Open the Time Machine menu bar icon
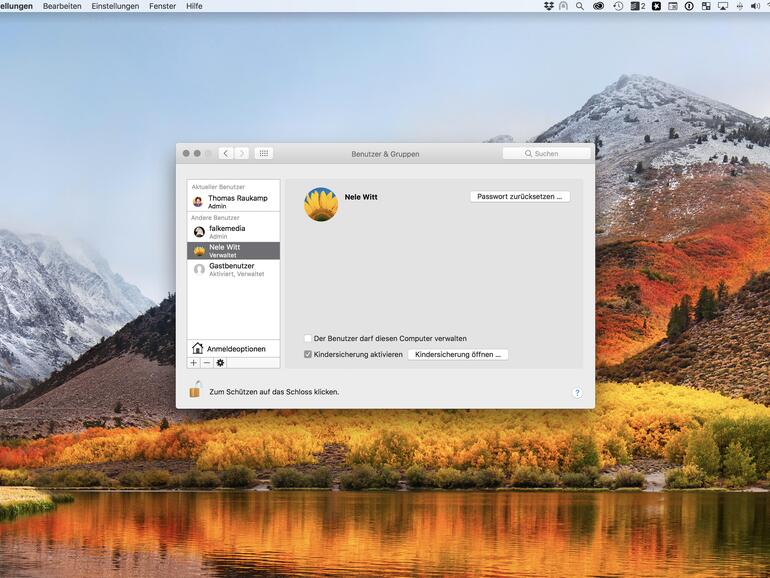 click(x=618, y=6)
